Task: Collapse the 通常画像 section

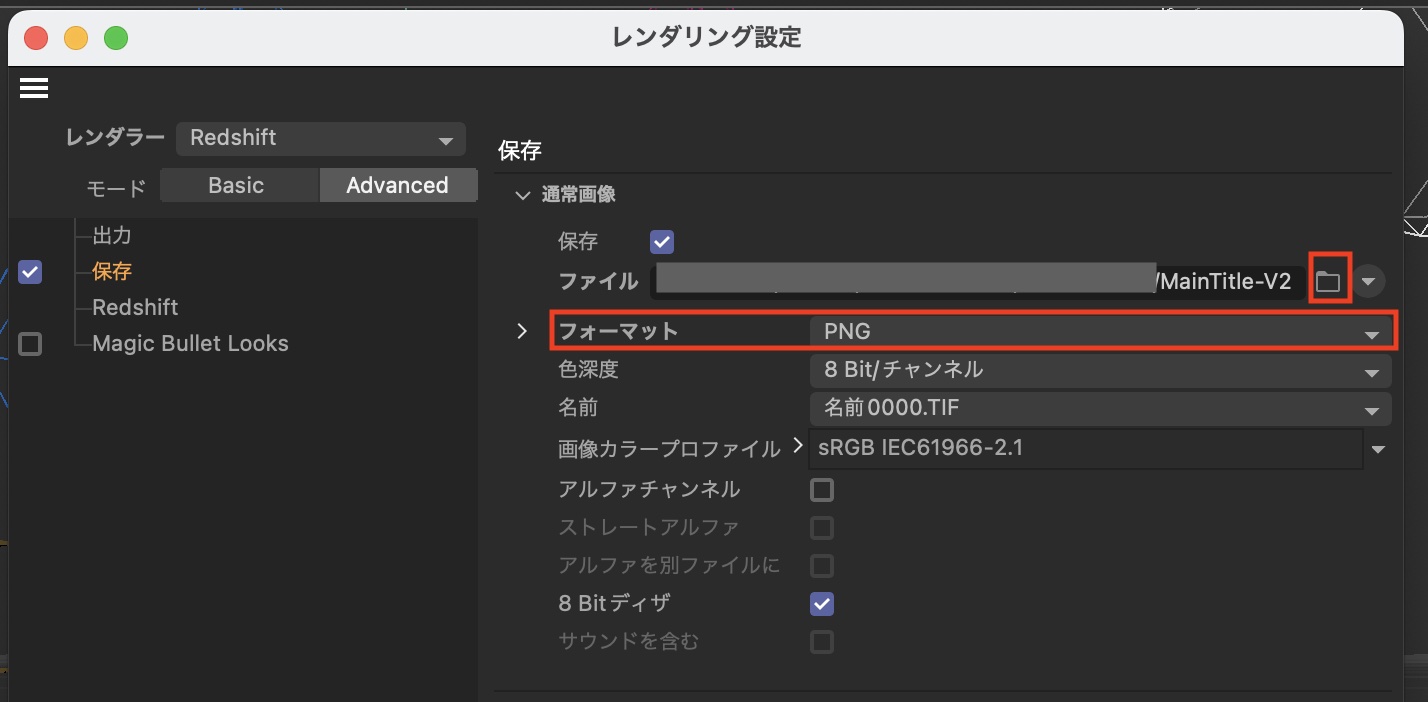Action: (x=522, y=195)
